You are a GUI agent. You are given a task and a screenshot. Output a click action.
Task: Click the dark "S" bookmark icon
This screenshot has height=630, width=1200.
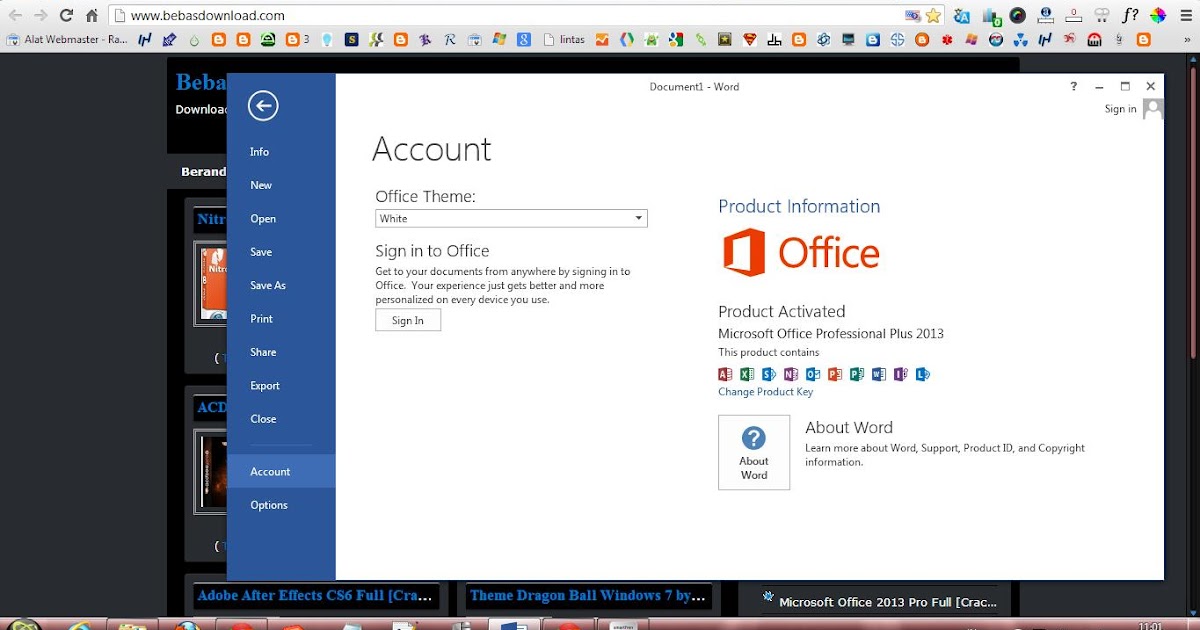(x=352, y=40)
